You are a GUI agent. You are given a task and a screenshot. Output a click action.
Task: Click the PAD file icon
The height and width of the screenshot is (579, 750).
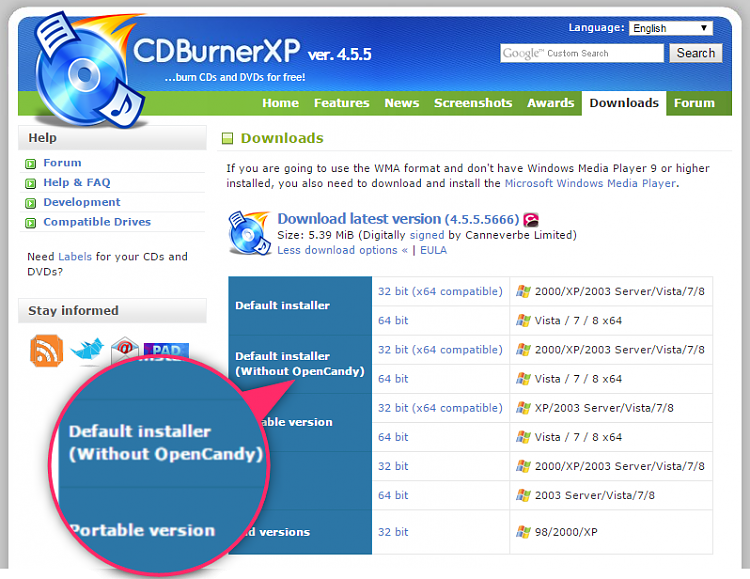pos(166,351)
